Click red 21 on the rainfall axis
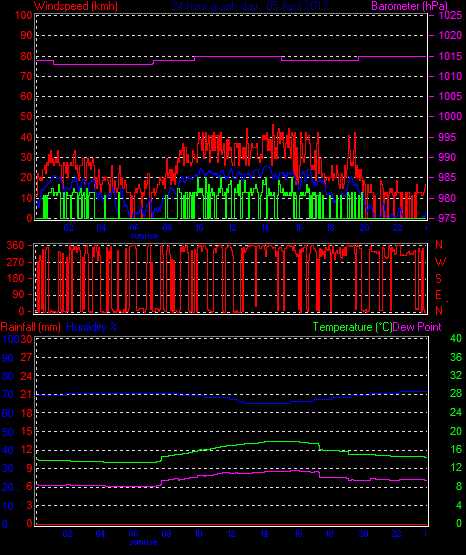The height and width of the screenshot is (555, 466). tap(26, 394)
